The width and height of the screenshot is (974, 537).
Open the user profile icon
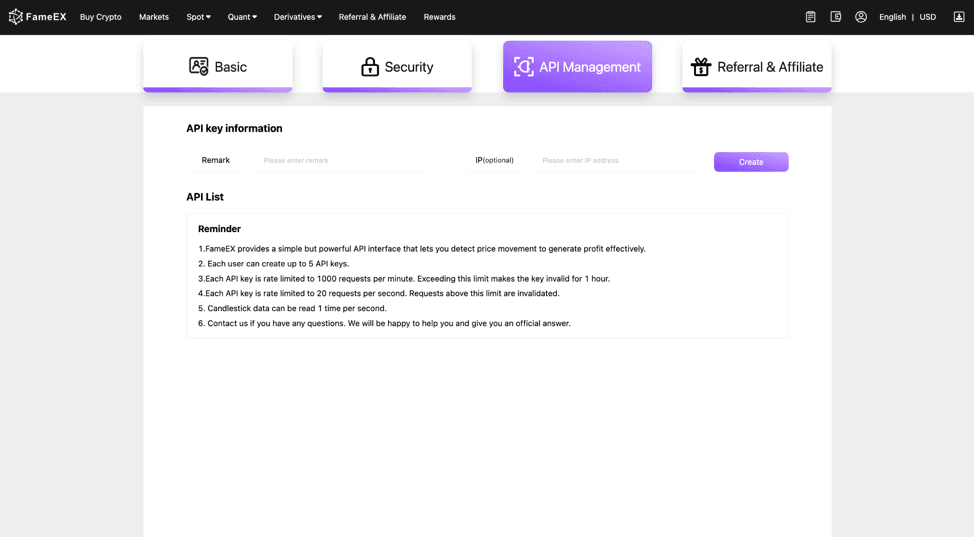tap(861, 17)
